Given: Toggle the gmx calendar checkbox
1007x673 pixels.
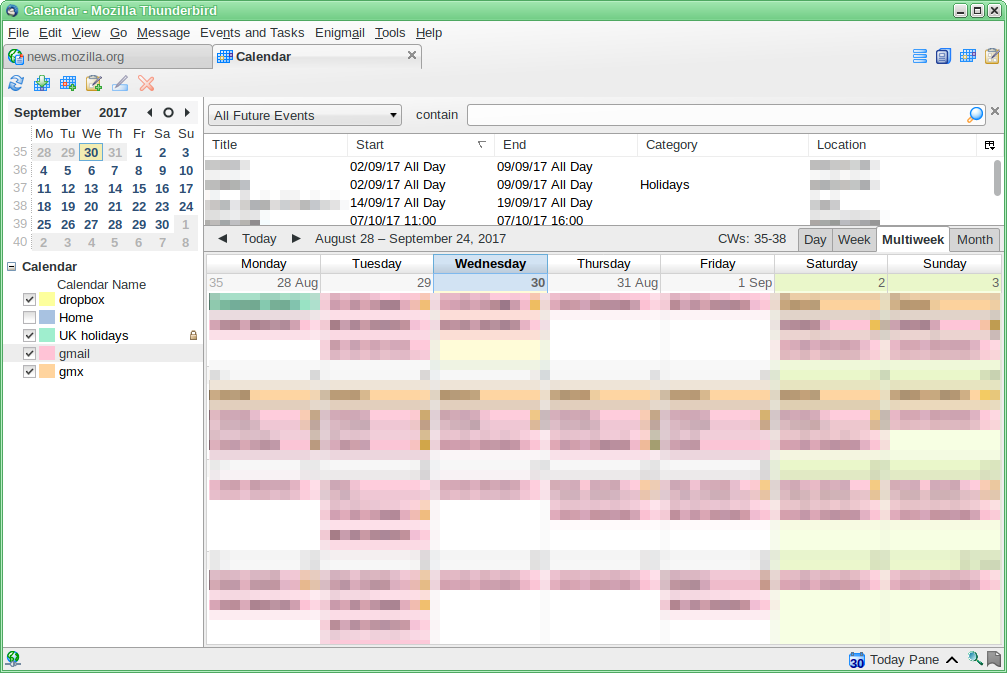Looking at the screenshot, I should point(29,372).
